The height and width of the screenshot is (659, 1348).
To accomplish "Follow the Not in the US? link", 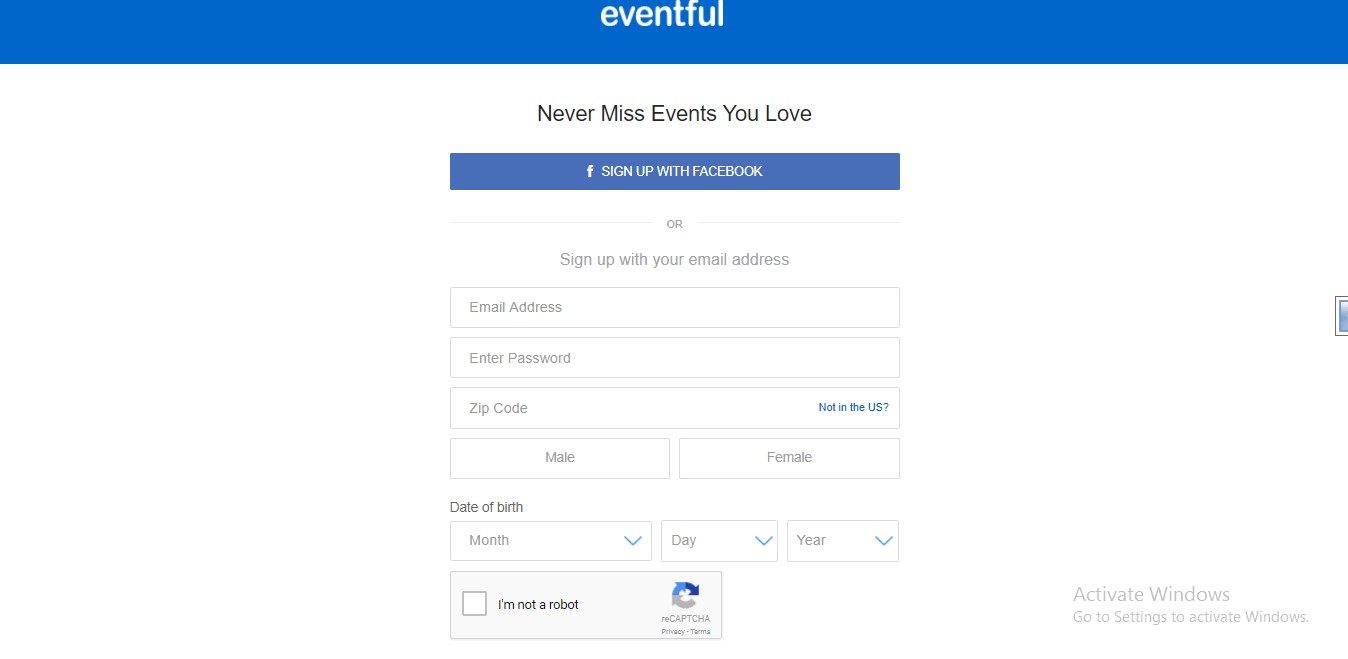I will (853, 408).
